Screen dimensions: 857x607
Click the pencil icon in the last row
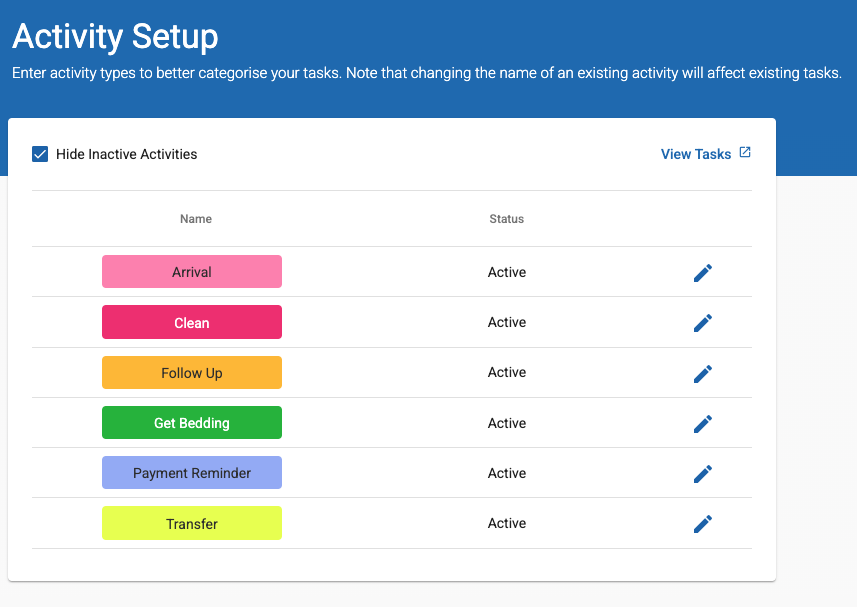703,523
